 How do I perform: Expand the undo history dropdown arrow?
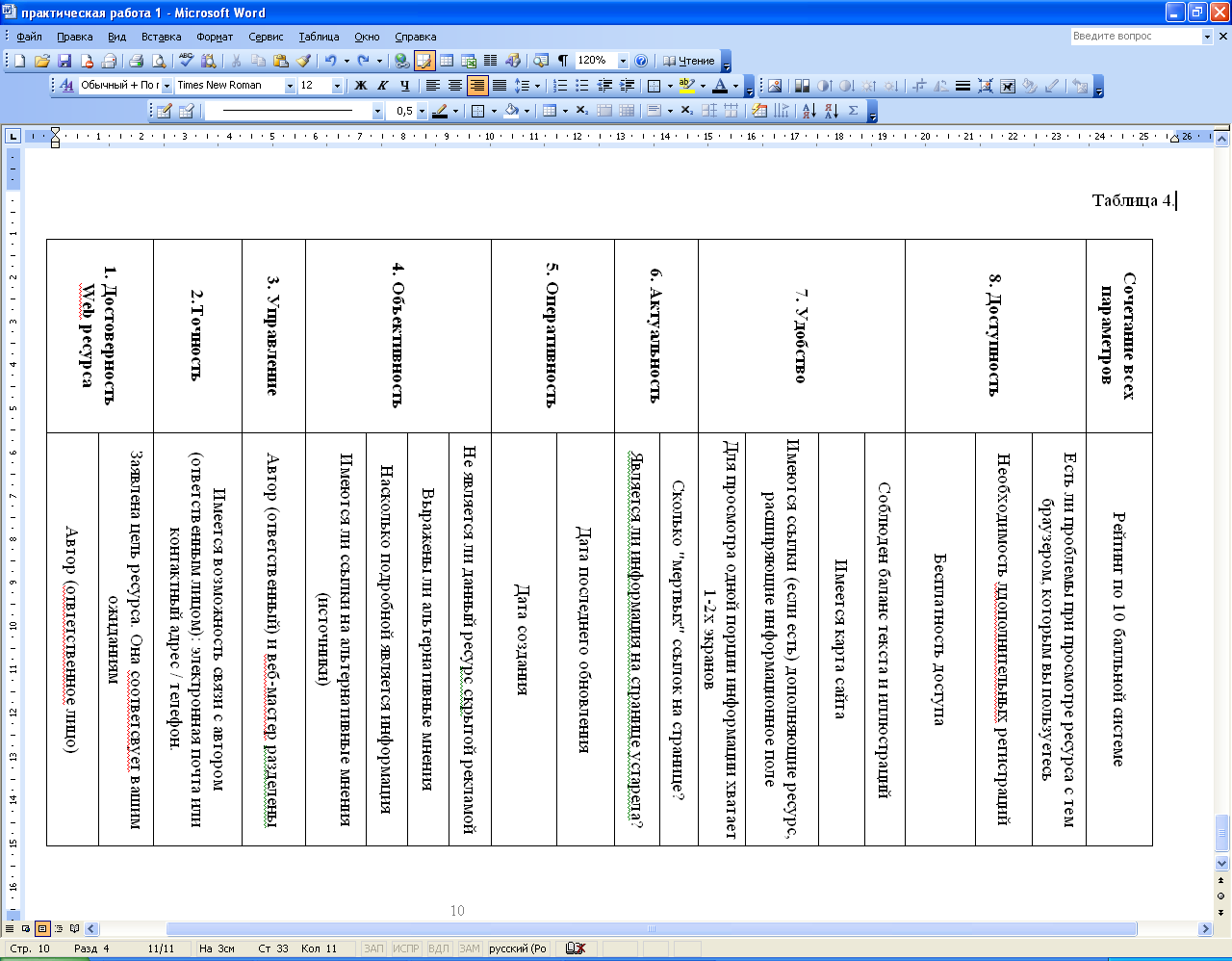pos(346,61)
